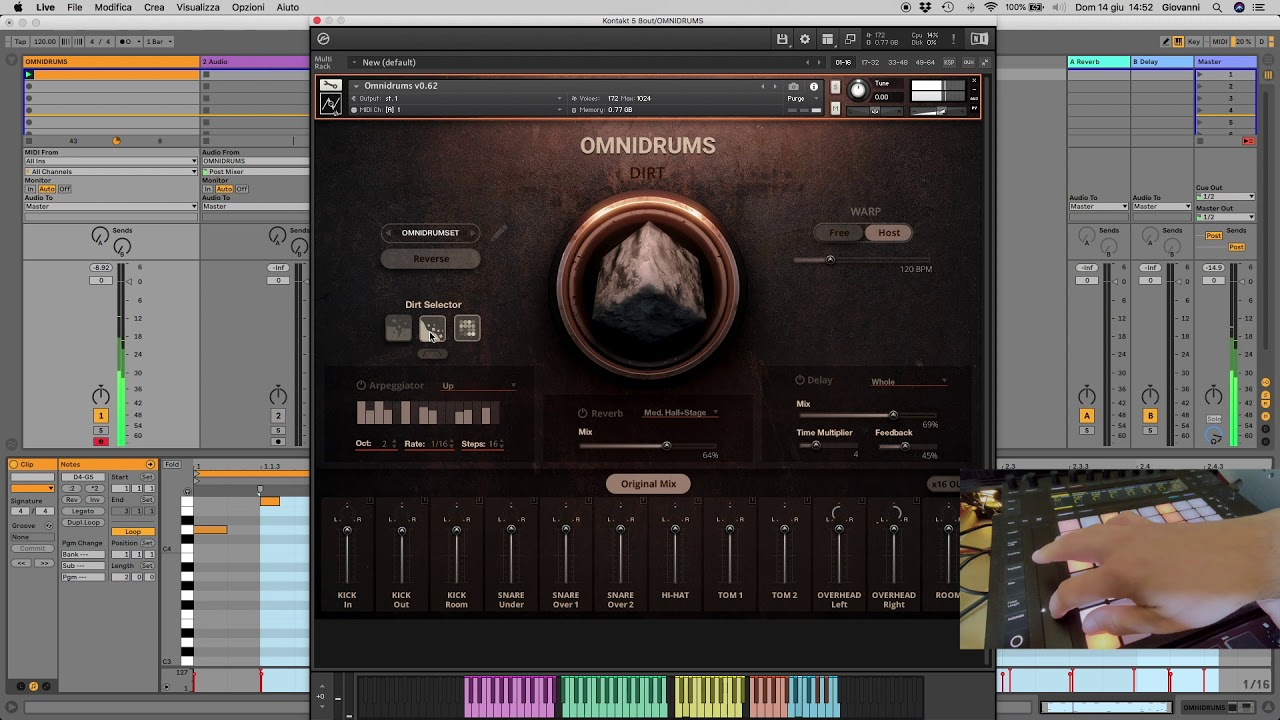
Task: Click the Kontakt save disk icon
Action: click(783, 38)
